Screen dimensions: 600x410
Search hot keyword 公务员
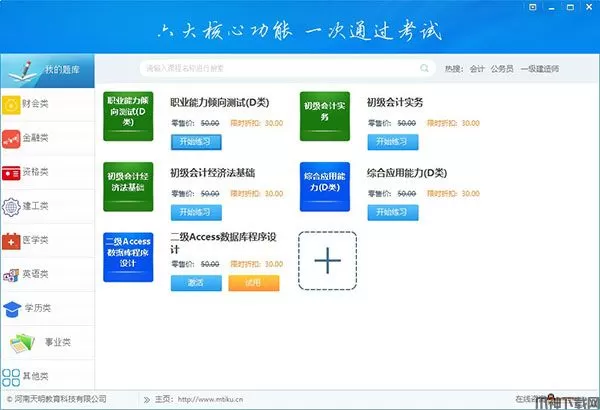click(502, 69)
